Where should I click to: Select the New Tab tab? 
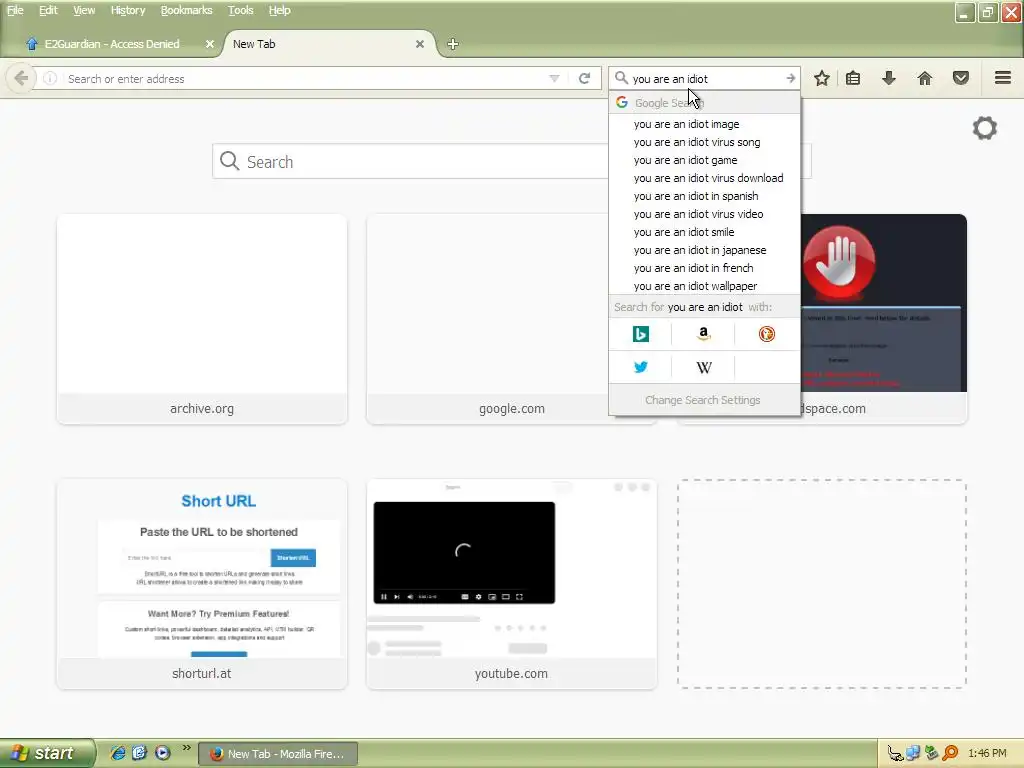point(320,44)
